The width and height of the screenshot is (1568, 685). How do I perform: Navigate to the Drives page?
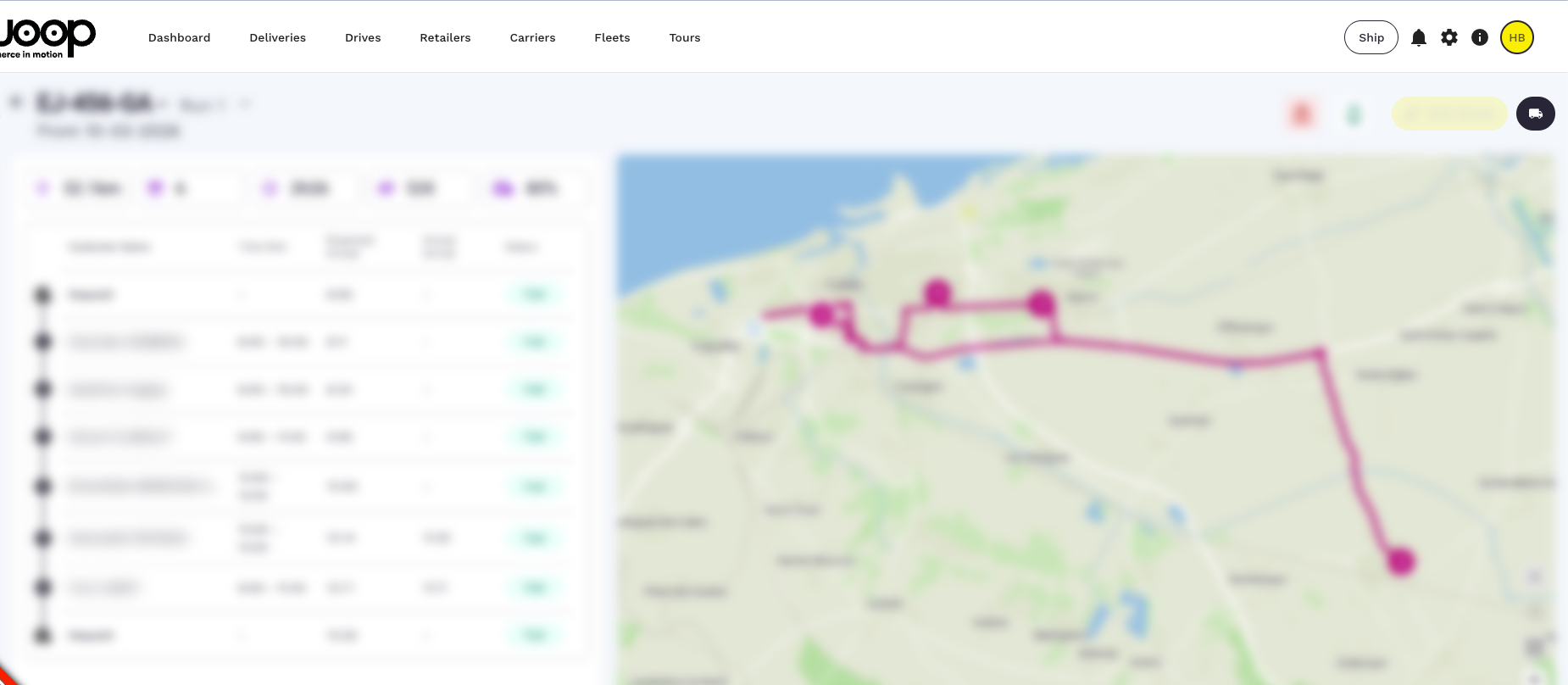363,38
